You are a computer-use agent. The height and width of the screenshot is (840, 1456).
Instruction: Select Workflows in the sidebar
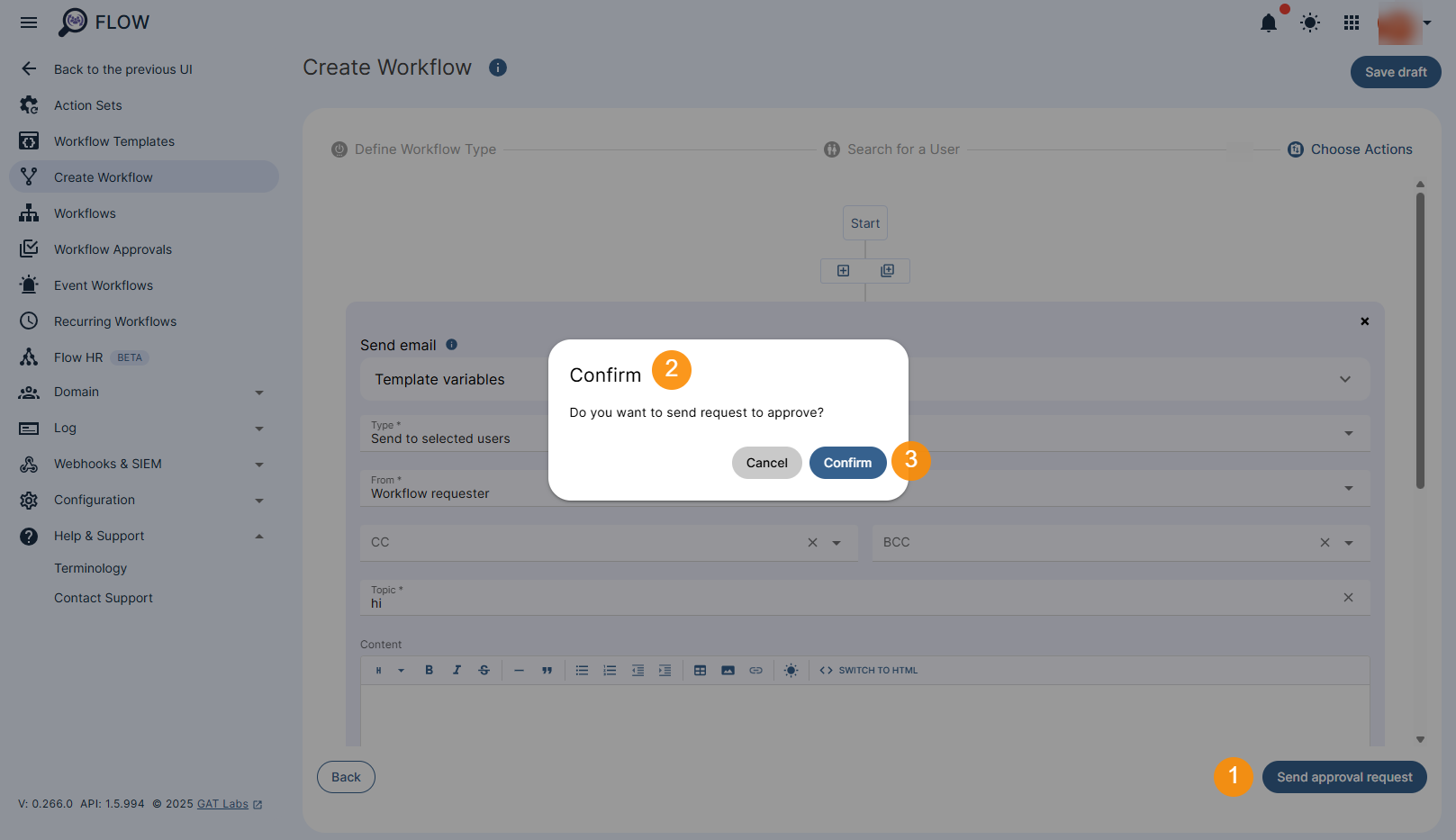[85, 212]
